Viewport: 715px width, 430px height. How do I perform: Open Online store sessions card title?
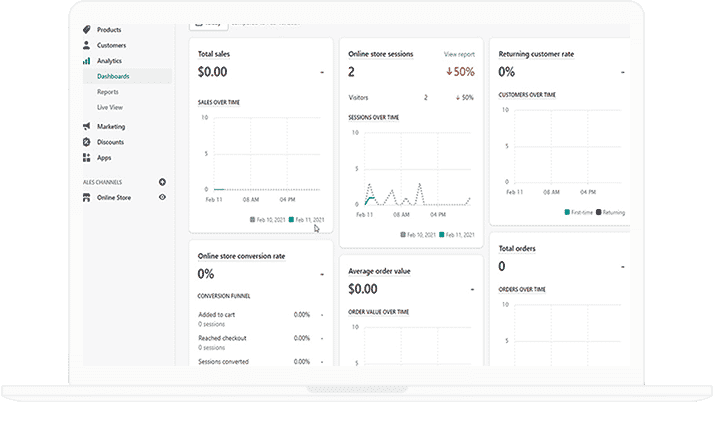381,54
